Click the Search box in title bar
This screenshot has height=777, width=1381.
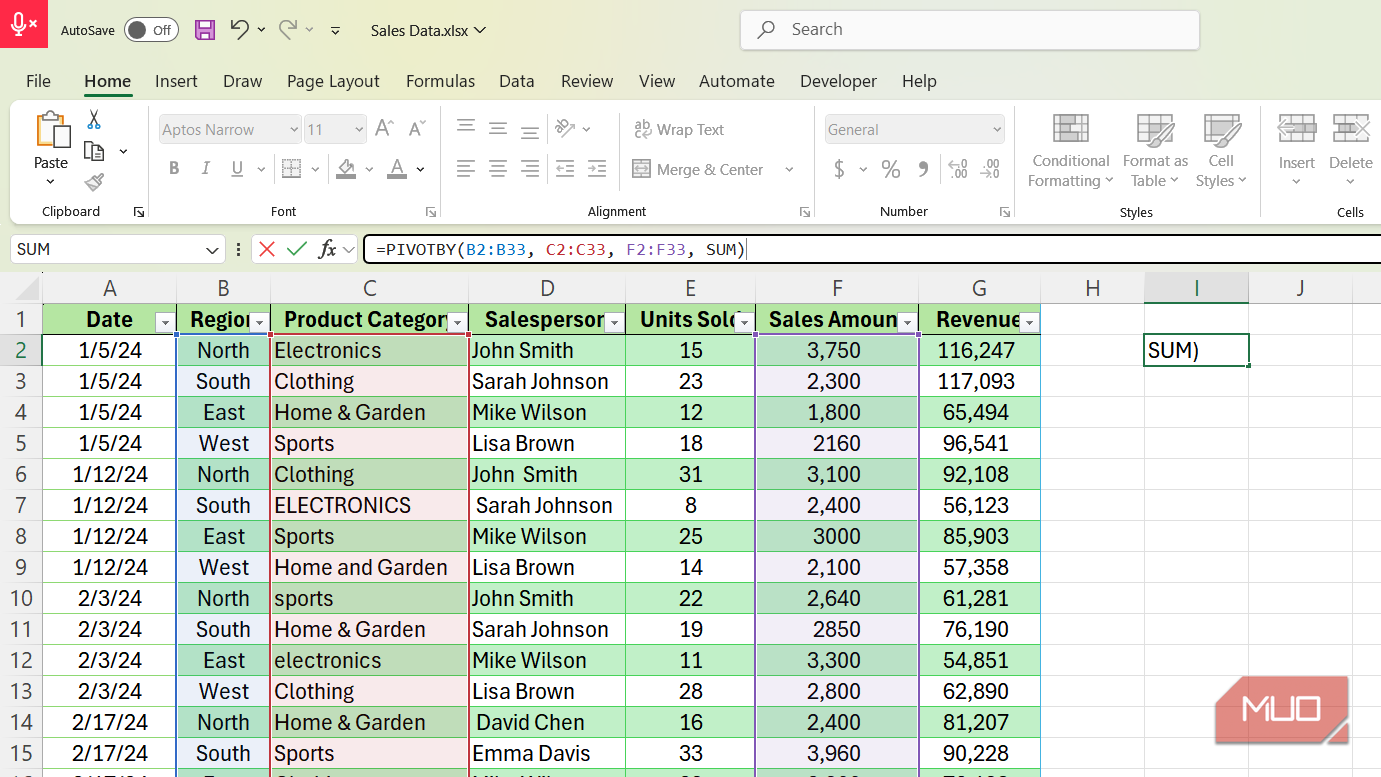pyautogui.click(x=969, y=30)
